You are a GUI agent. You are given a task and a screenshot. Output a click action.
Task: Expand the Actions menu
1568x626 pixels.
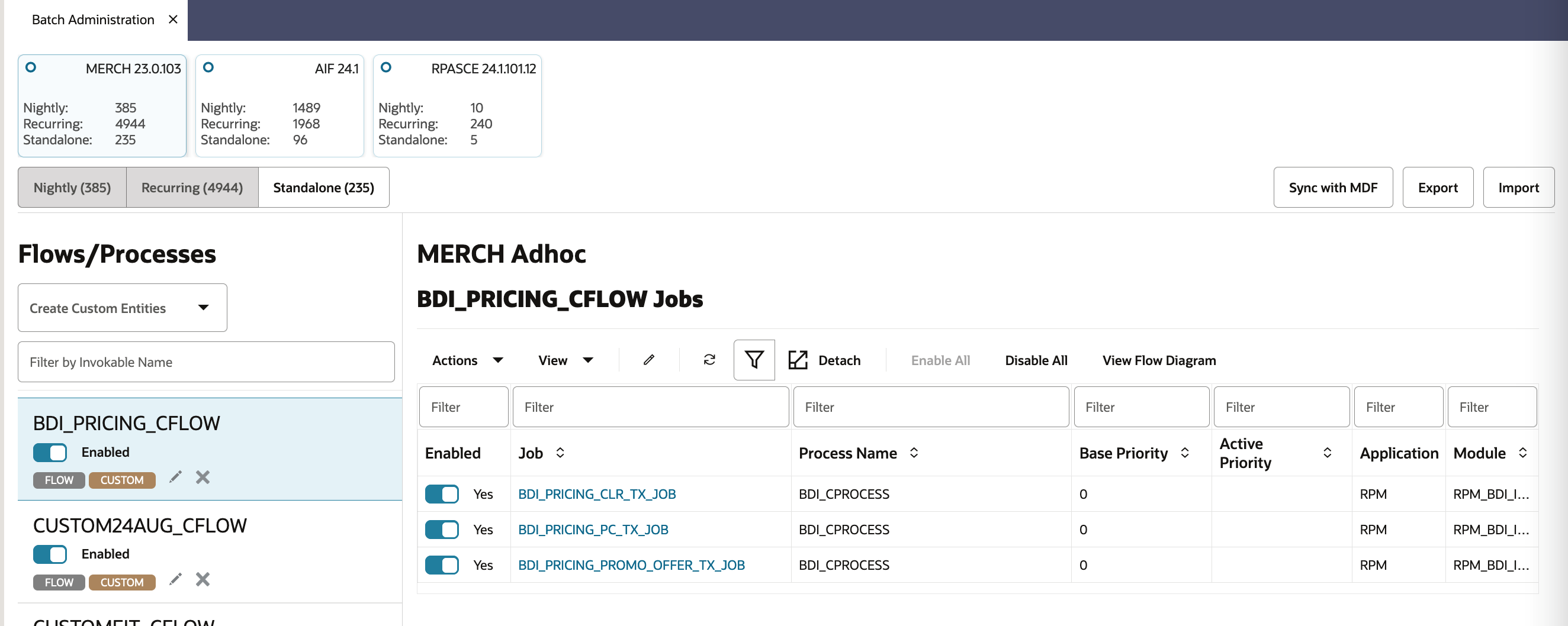click(467, 360)
